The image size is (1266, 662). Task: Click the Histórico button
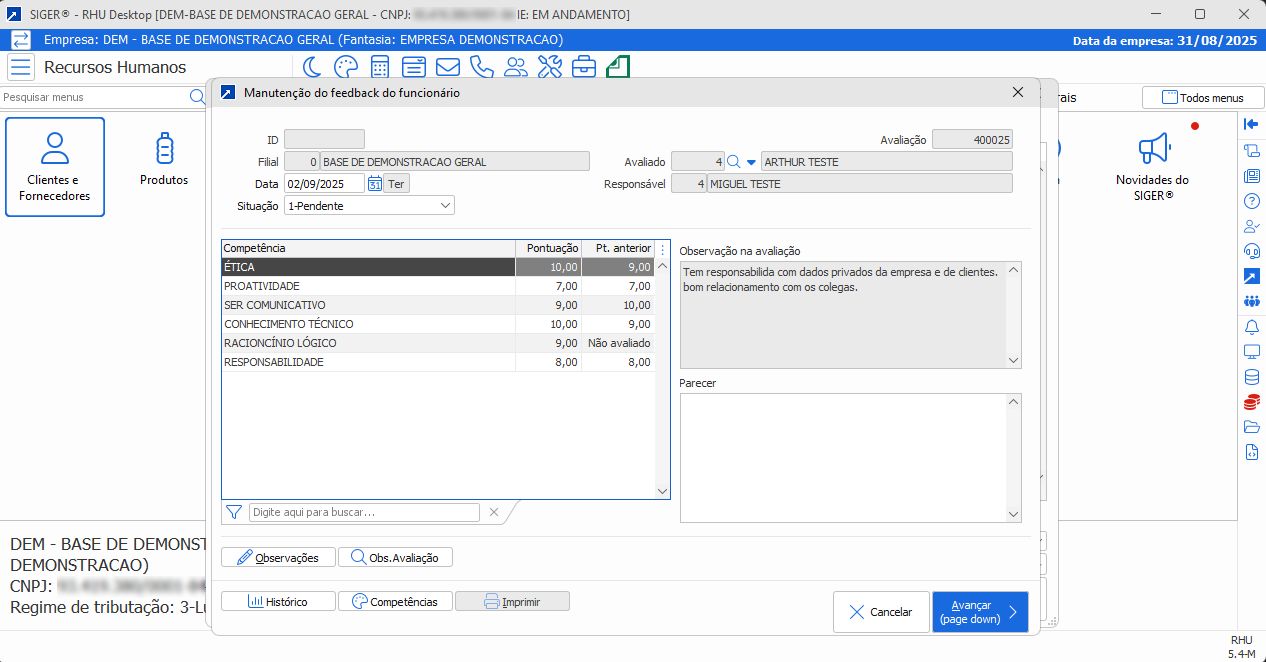pyautogui.click(x=277, y=602)
